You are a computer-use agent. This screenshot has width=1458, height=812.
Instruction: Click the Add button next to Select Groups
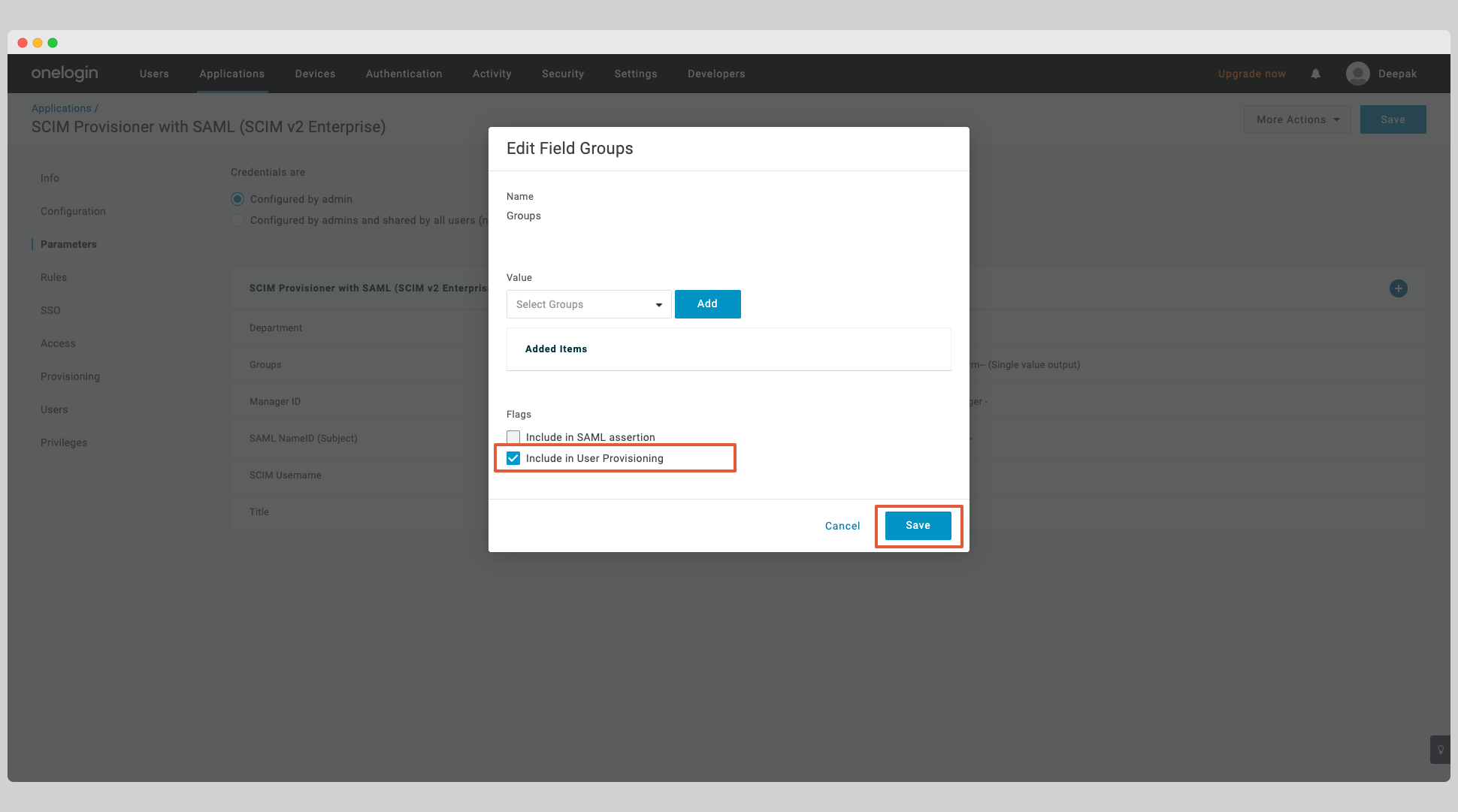click(x=707, y=303)
